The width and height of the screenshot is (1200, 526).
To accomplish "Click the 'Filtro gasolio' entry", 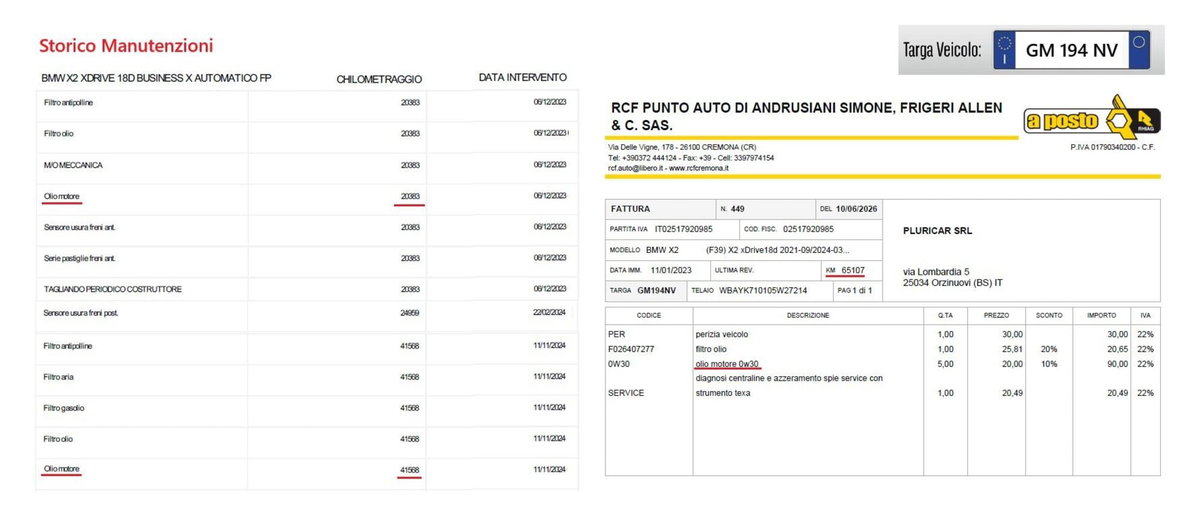I will 64,408.
